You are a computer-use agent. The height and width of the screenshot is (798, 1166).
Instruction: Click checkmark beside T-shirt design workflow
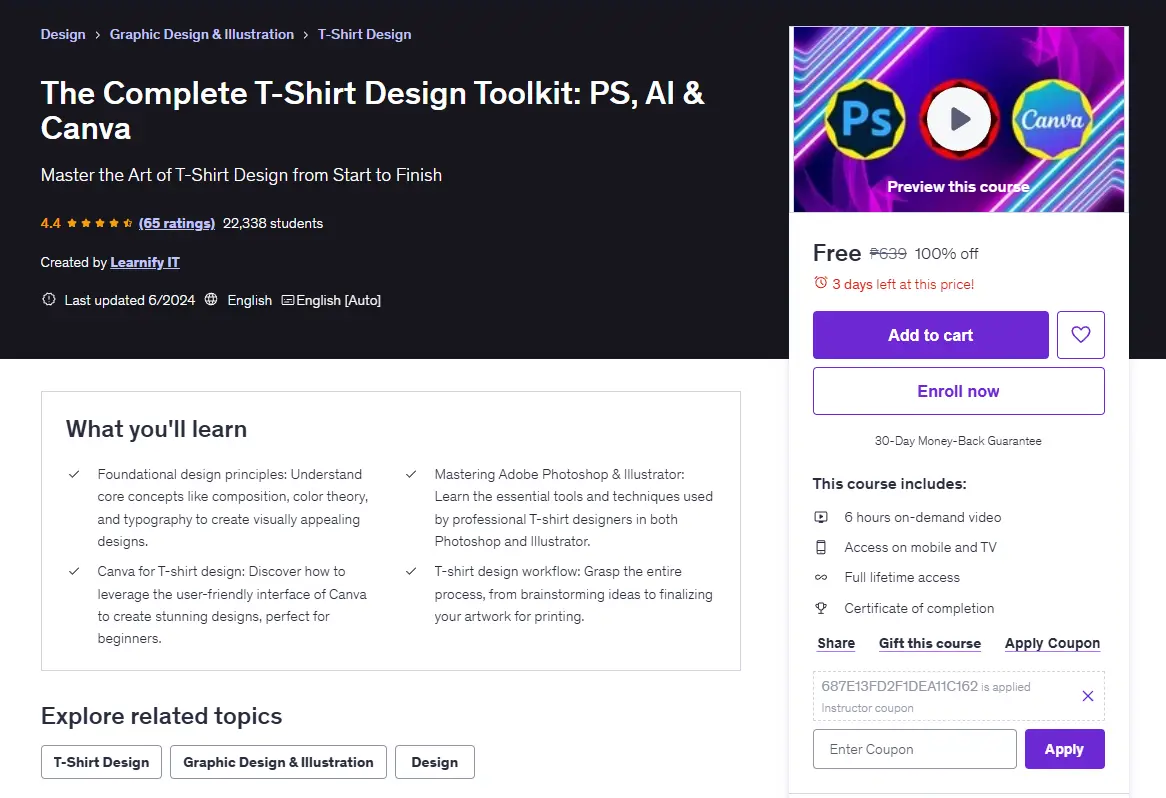410,571
